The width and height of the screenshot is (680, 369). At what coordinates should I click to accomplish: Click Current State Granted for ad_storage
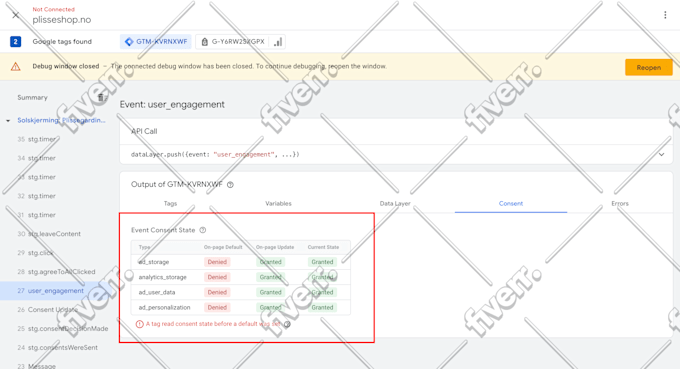pos(322,262)
